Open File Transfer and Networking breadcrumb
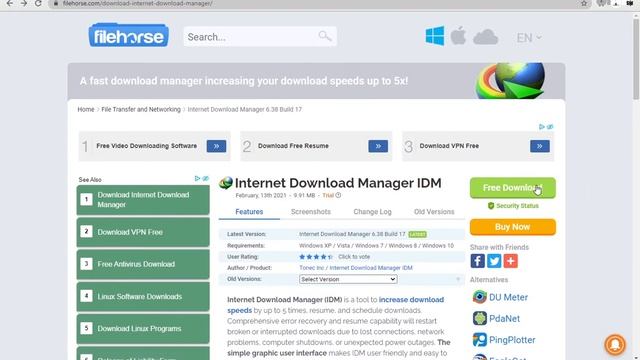 click(x=141, y=109)
